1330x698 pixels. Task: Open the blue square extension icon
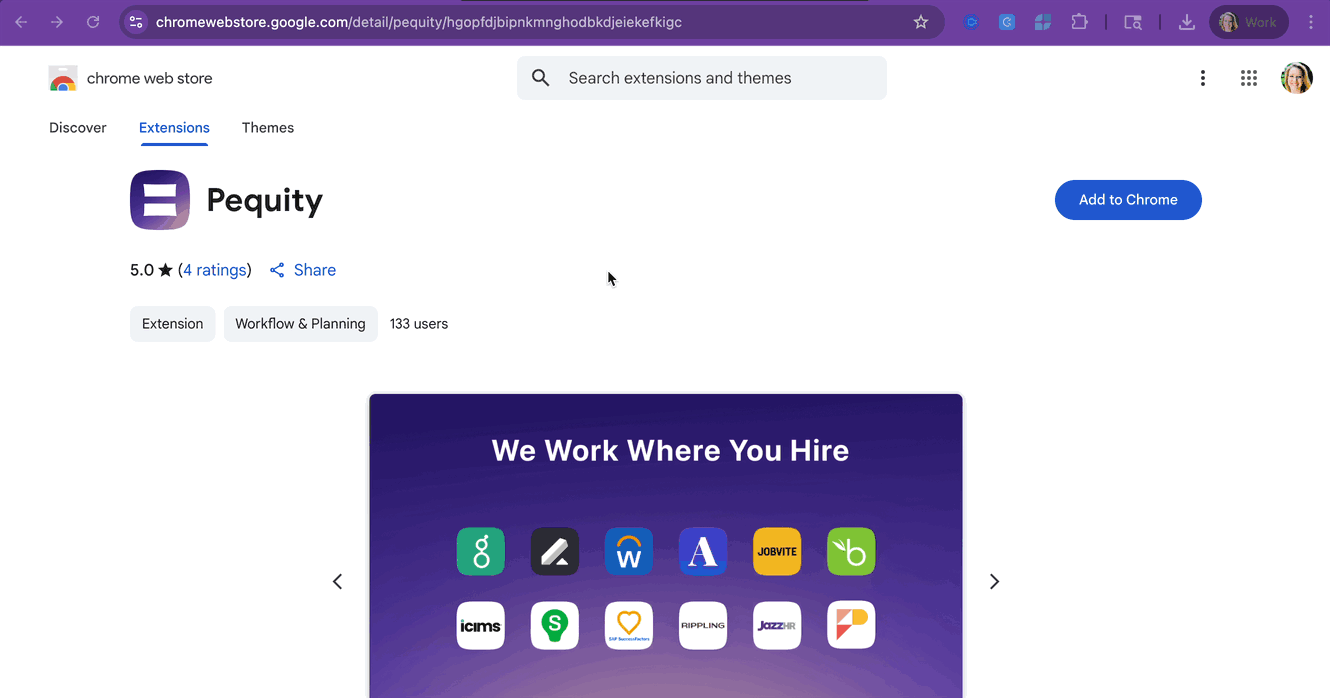pos(1007,22)
